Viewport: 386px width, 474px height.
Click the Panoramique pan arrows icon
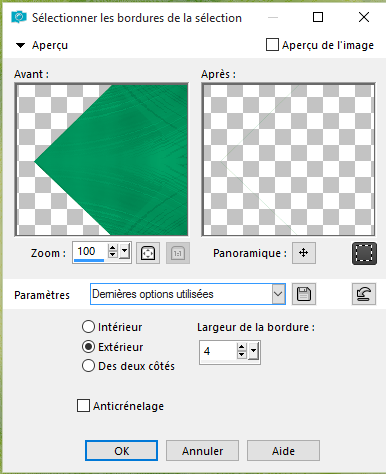tap(304, 253)
